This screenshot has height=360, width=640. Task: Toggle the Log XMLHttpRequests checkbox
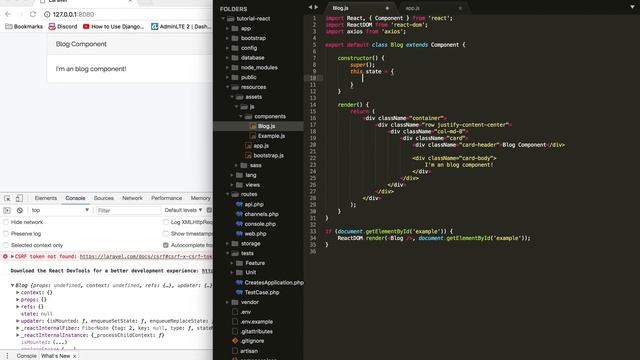coord(166,222)
